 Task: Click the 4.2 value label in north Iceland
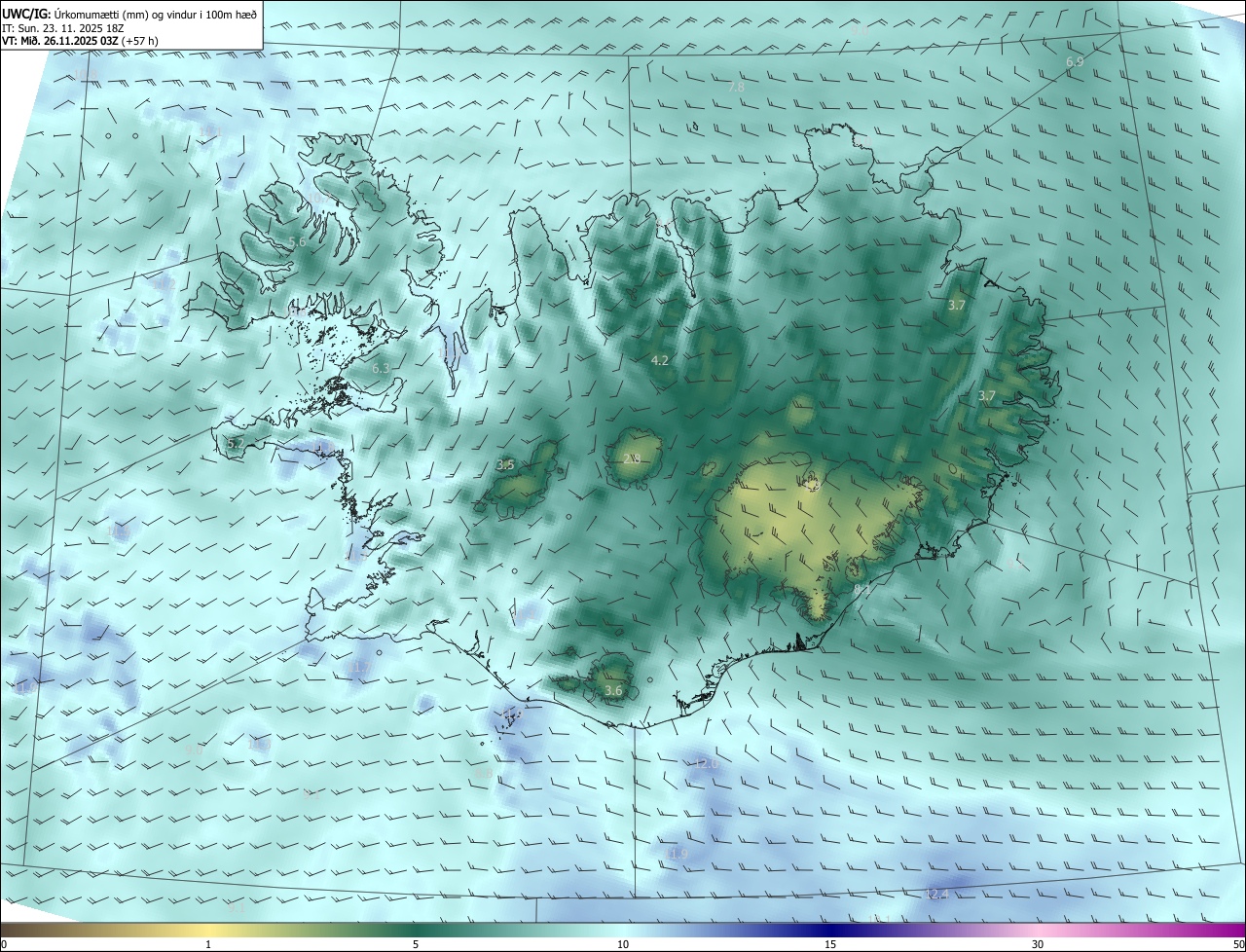coord(660,360)
